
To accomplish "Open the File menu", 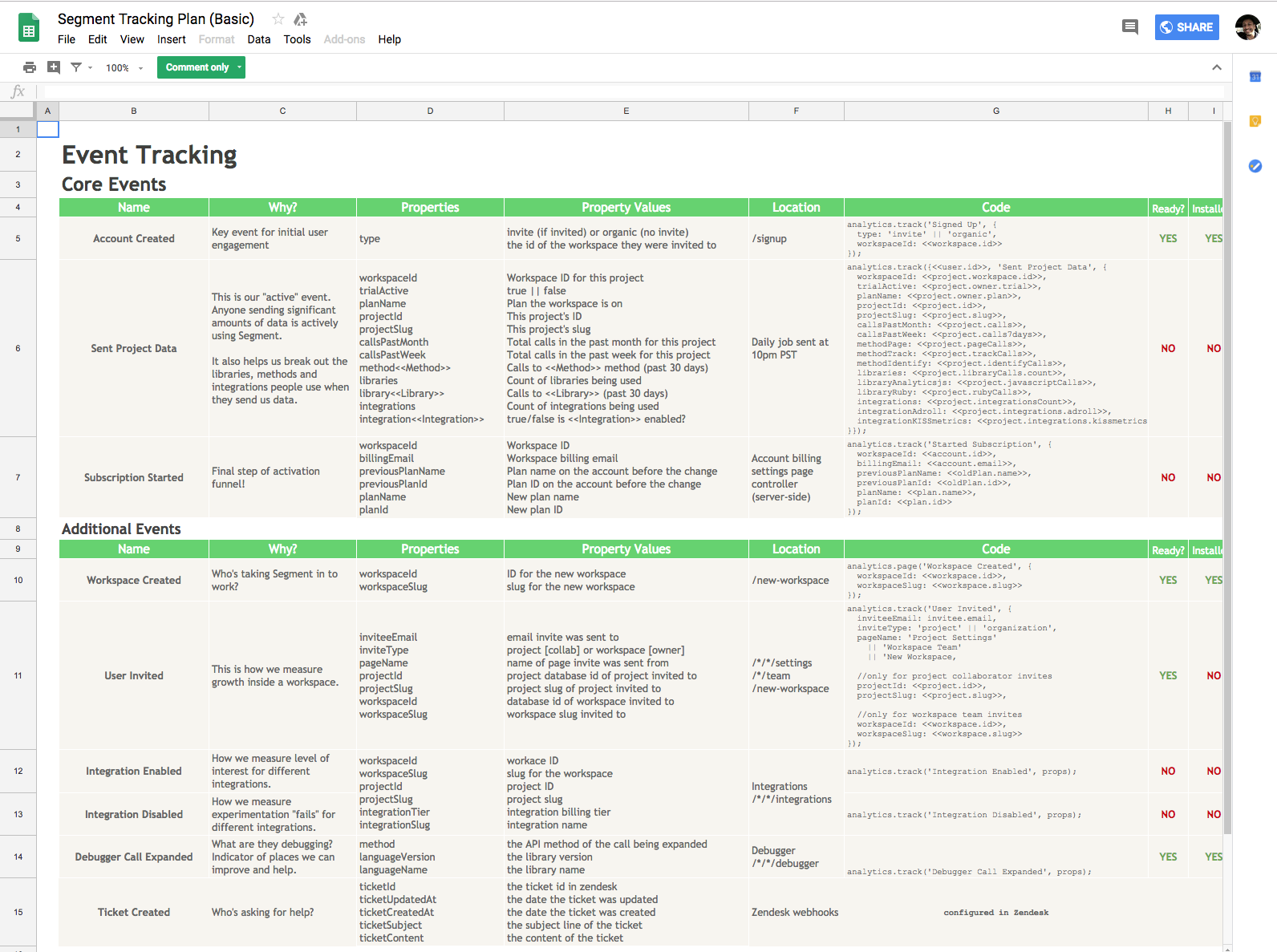I will pos(67,39).
